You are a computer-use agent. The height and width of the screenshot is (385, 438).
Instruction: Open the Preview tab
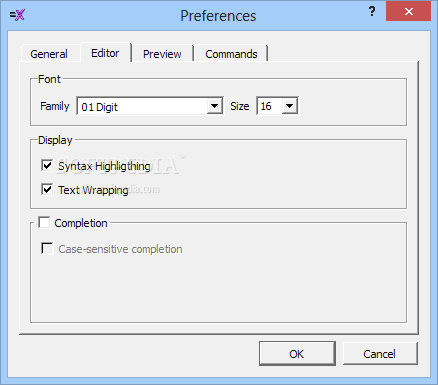(x=162, y=54)
